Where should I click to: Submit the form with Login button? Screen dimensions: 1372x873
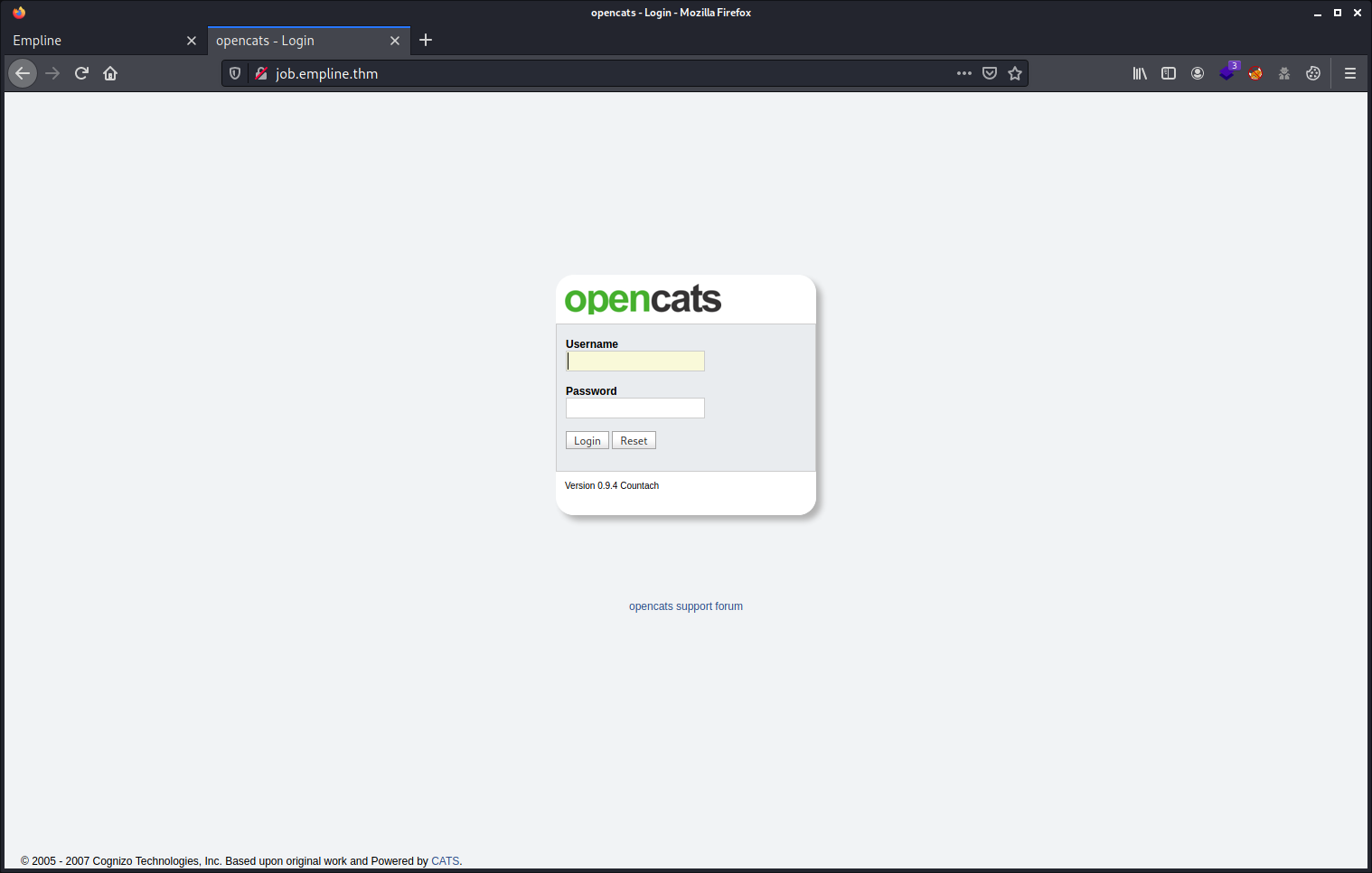(x=587, y=441)
